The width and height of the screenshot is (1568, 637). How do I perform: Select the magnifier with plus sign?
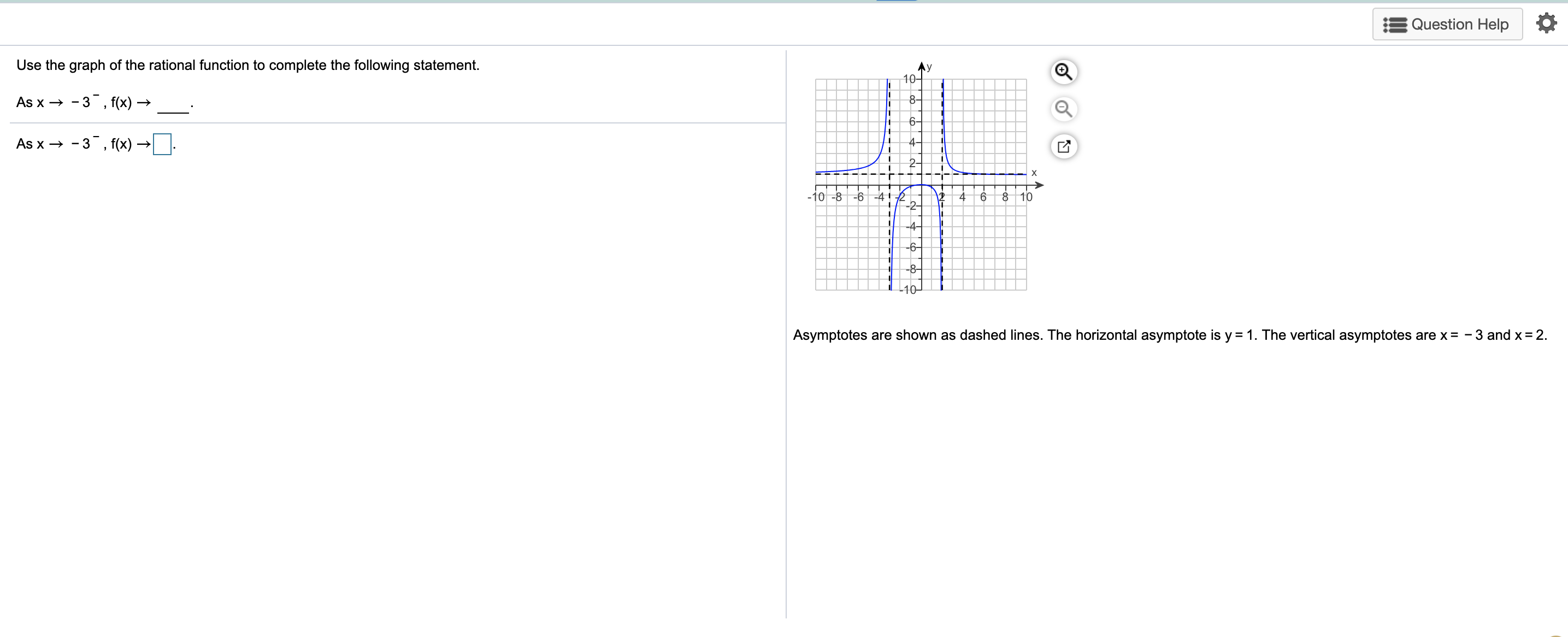(x=1064, y=72)
